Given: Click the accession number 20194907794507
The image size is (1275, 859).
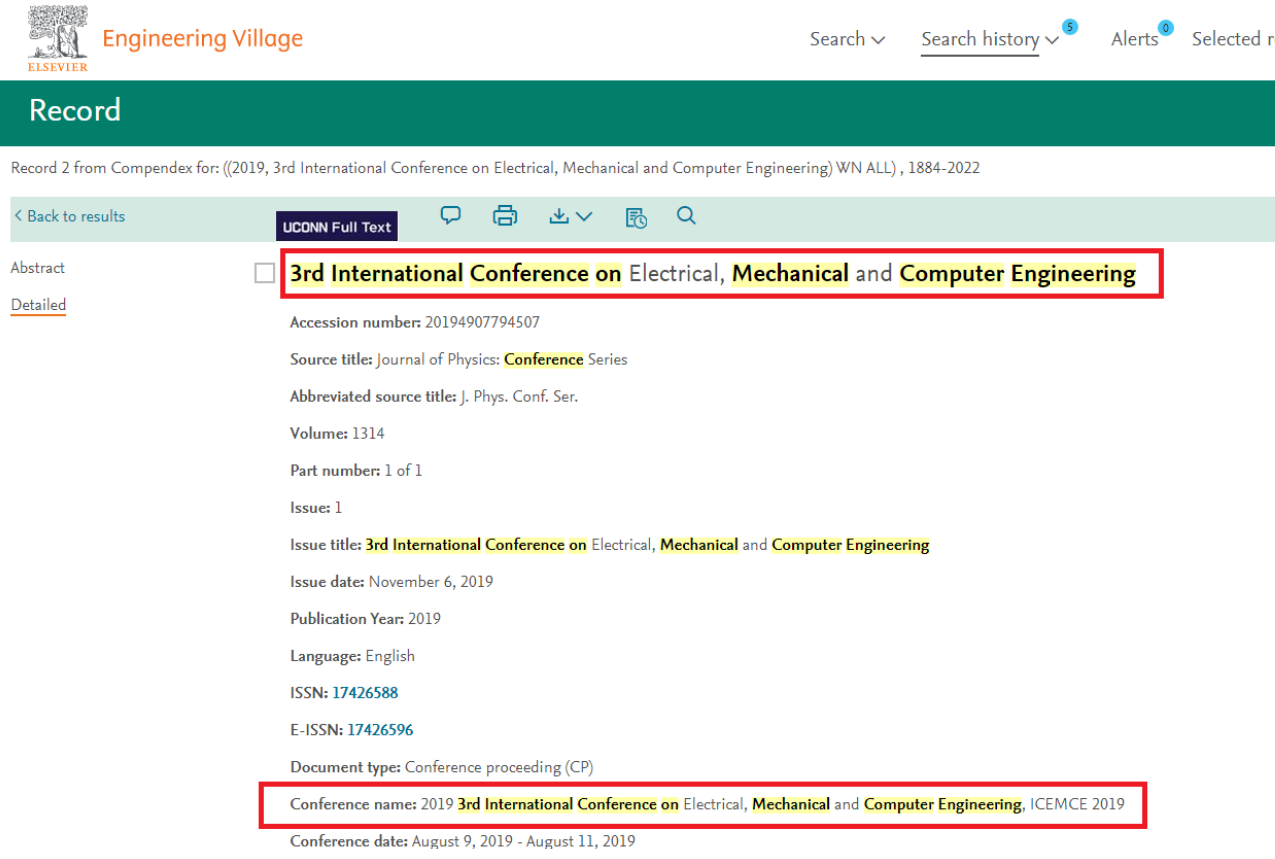Looking at the screenshot, I should coord(482,322).
